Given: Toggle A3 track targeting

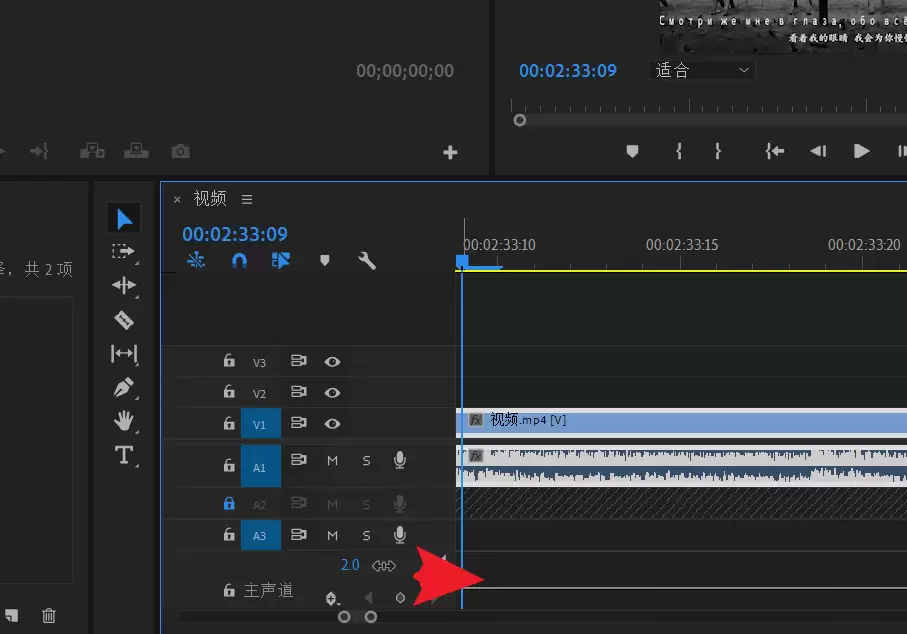Looking at the screenshot, I should tap(260, 536).
